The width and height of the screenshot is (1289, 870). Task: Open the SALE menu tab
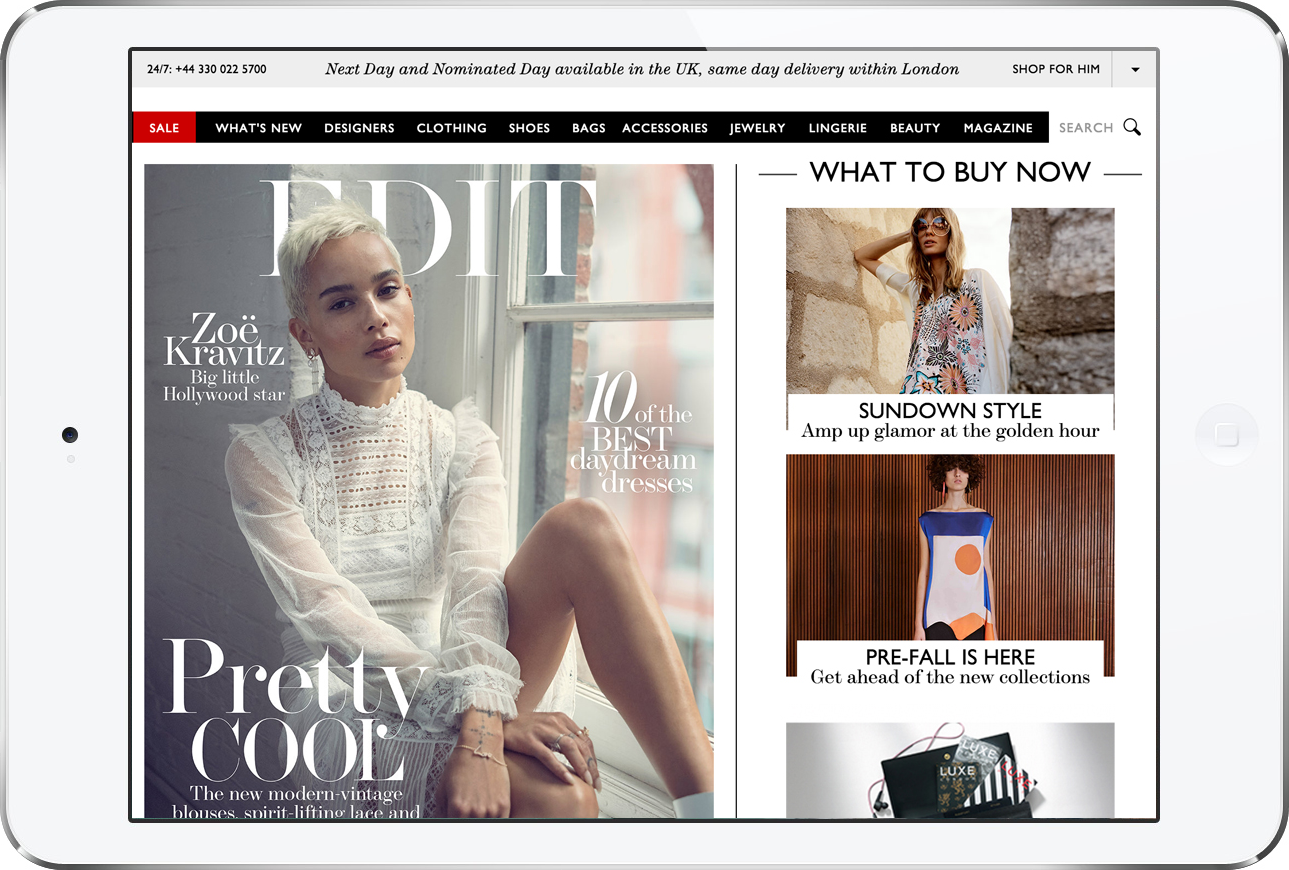(x=164, y=128)
